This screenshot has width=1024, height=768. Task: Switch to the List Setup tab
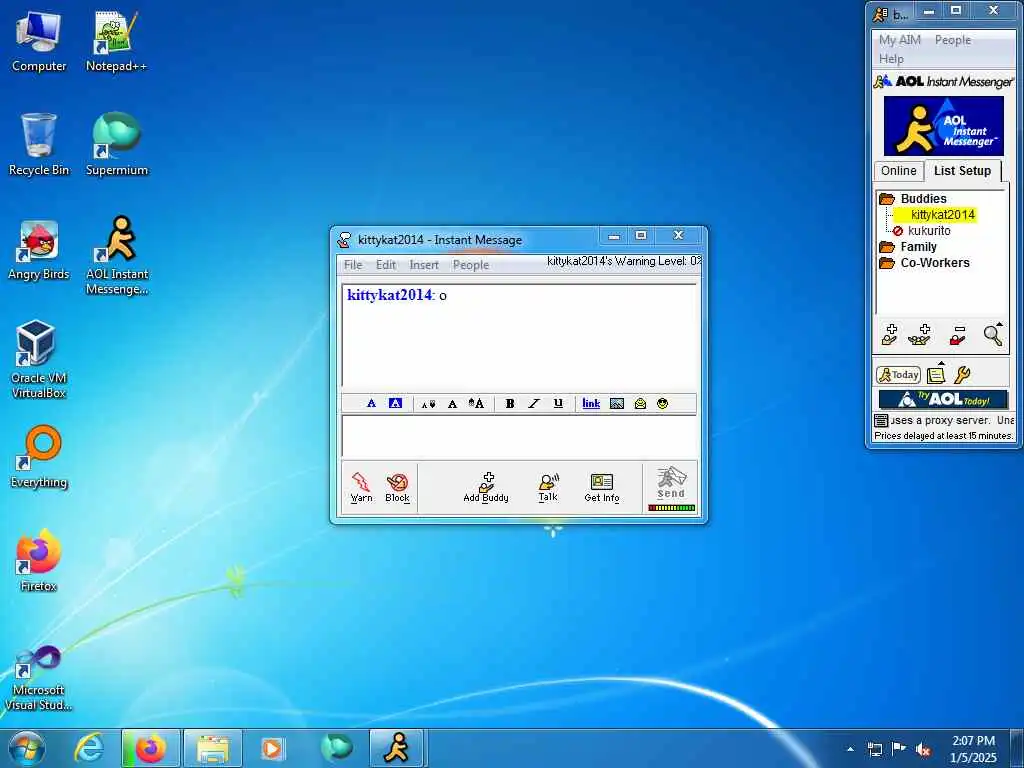[x=962, y=170]
